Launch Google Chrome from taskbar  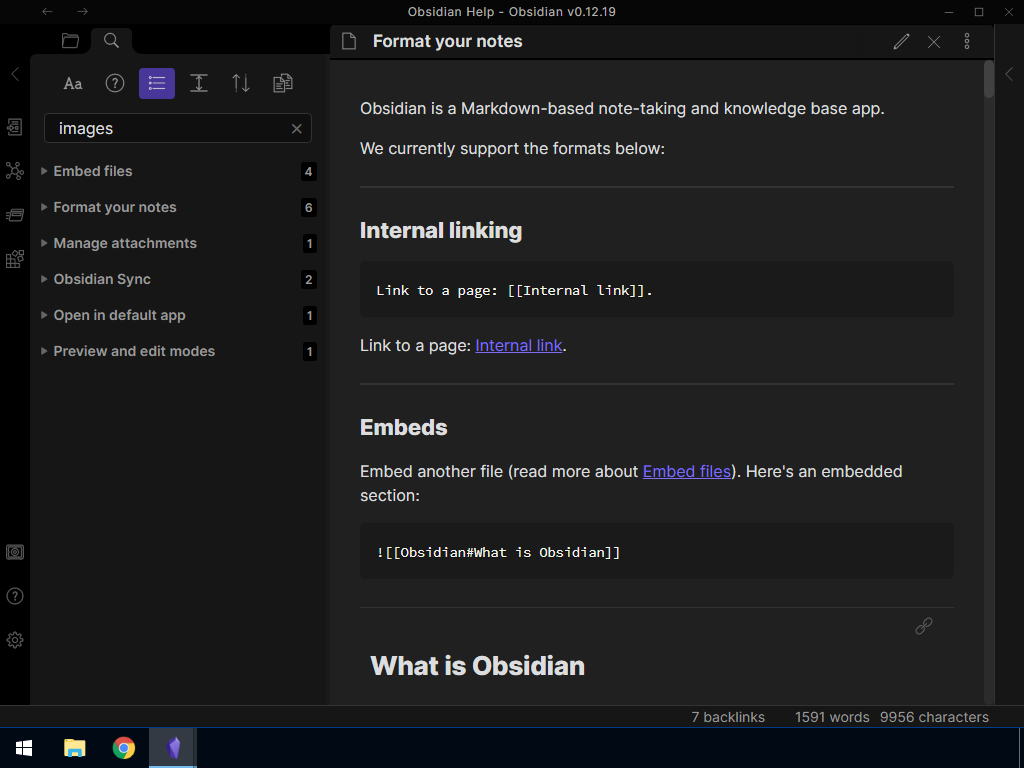click(x=123, y=748)
